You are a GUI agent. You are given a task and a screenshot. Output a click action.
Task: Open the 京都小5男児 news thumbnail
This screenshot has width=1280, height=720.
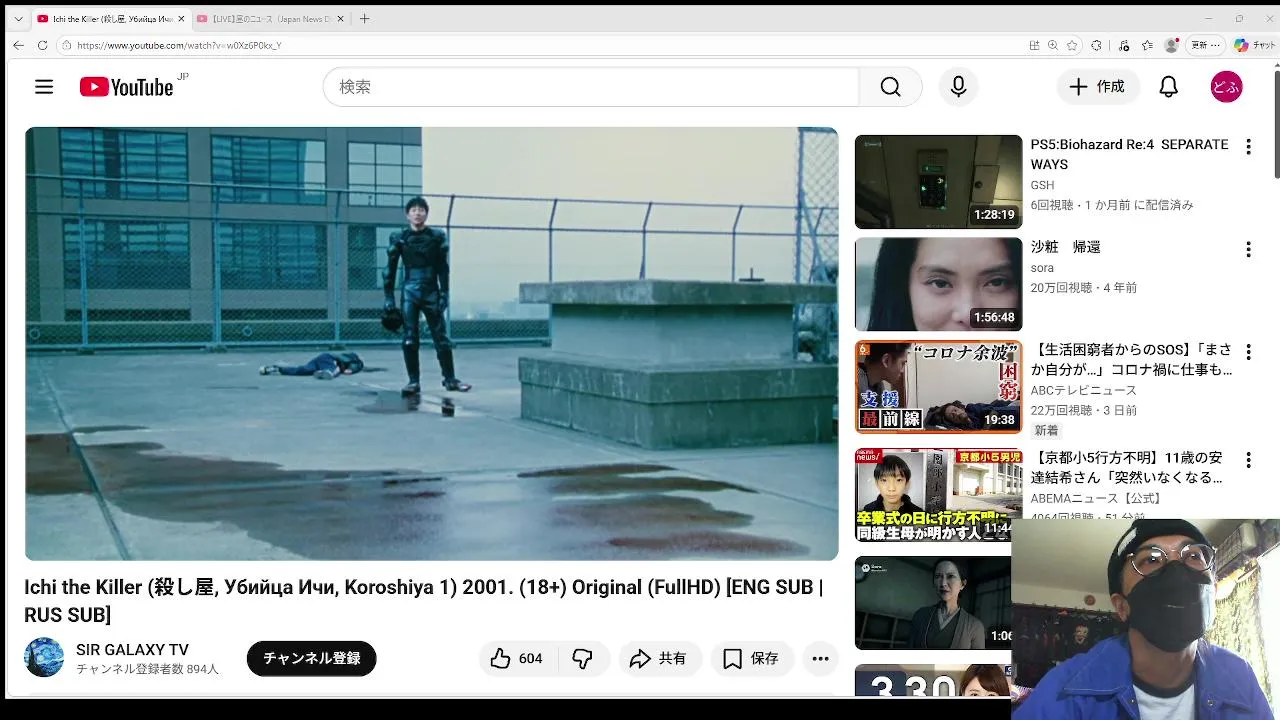[x=938, y=495]
